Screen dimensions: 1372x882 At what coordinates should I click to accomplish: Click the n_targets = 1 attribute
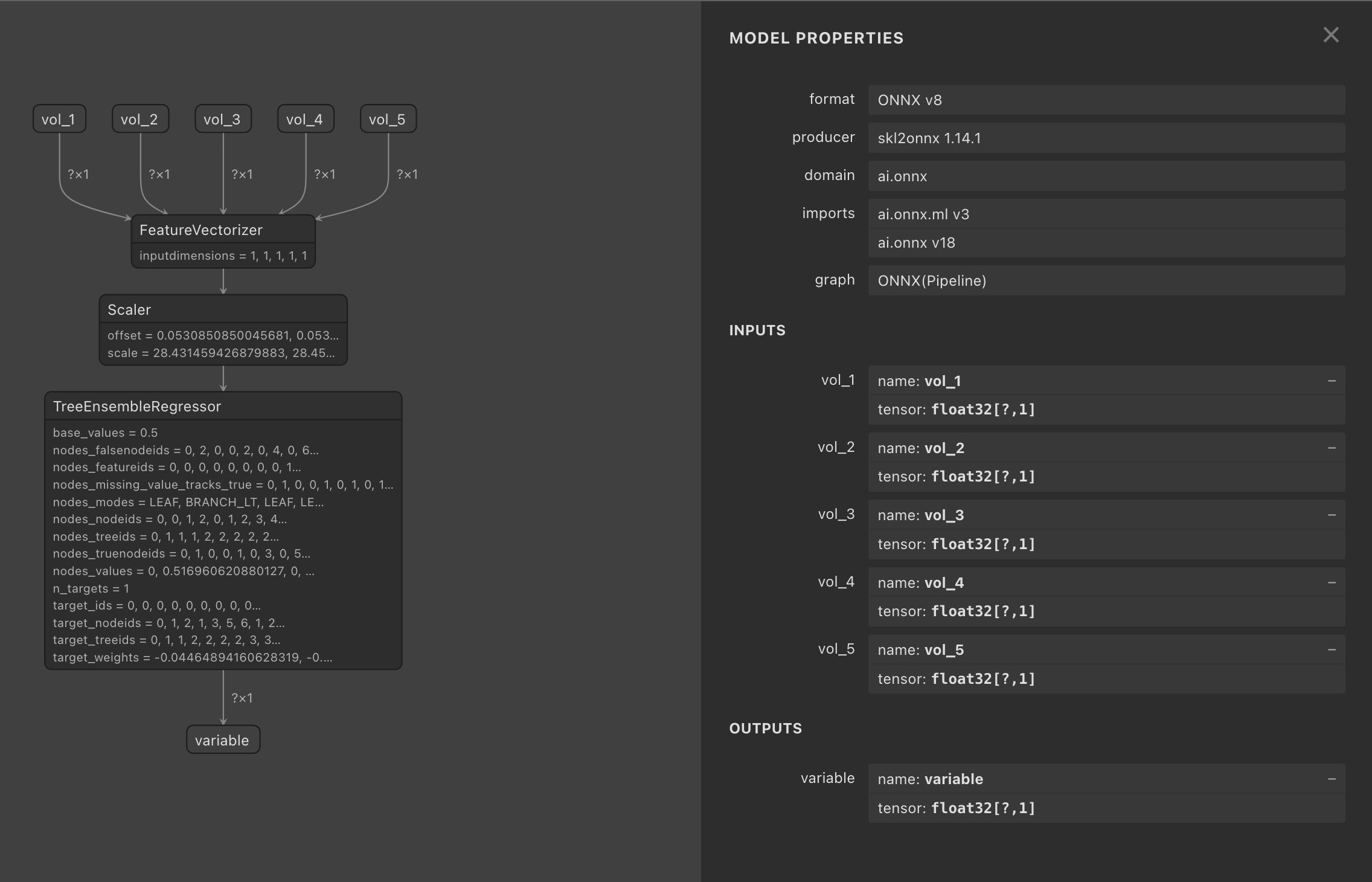tap(91, 589)
